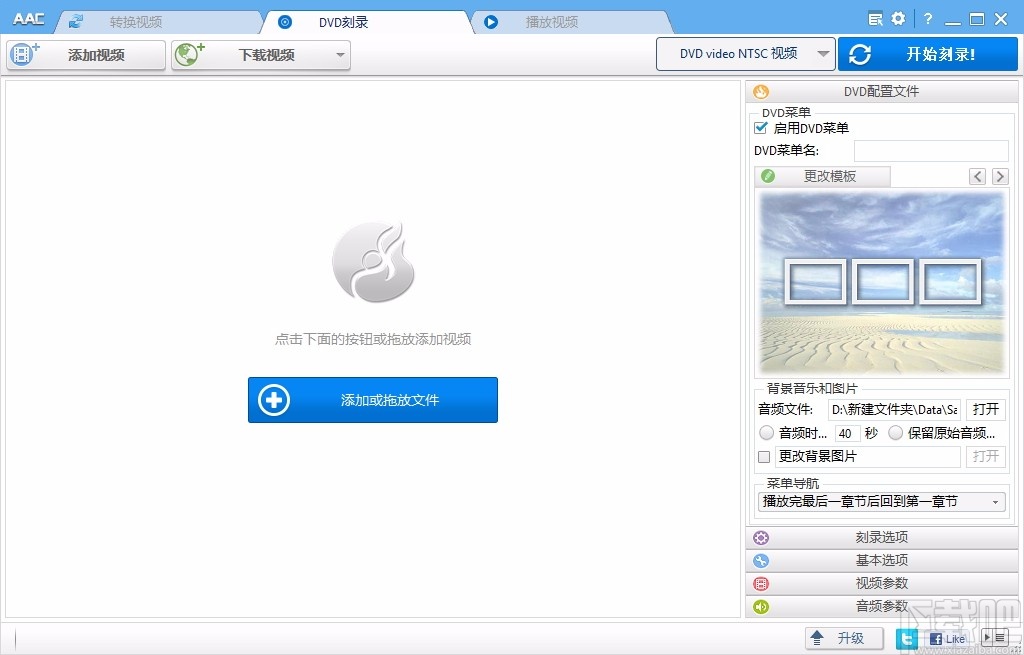Open the 基本选项 basic options panel icon
The width and height of the screenshot is (1024, 655).
(x=761, y=560)
